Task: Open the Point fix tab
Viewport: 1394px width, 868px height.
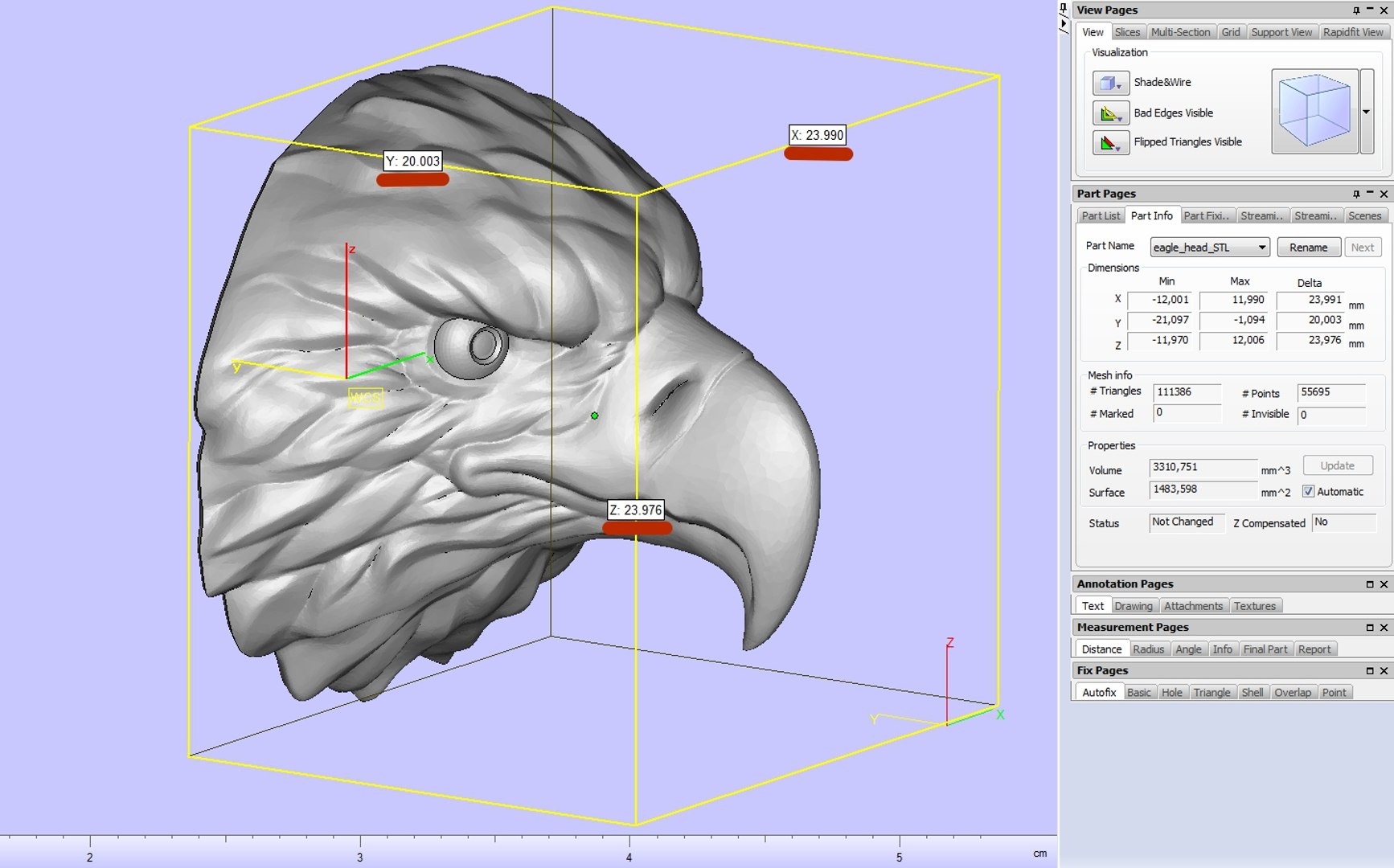Action: [1335, 694]
